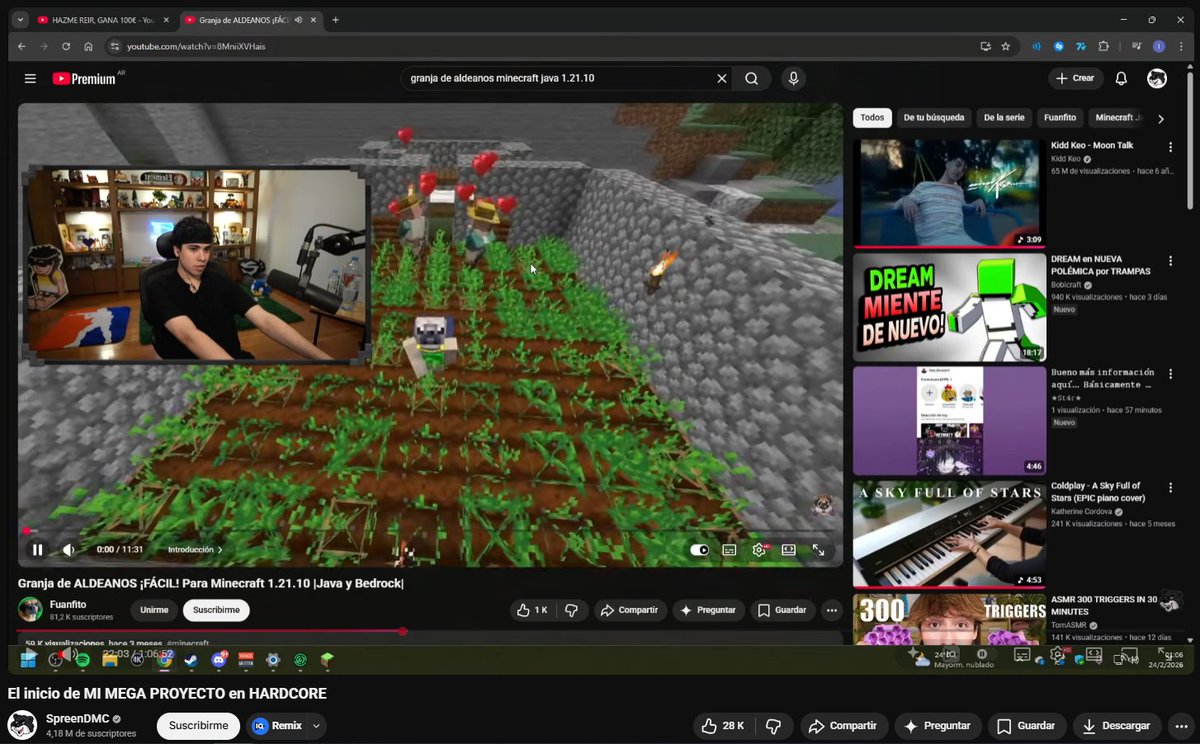Reload the page in Chrome
This screenshot has width=1200, height=744.
click(x=66, y=46)
